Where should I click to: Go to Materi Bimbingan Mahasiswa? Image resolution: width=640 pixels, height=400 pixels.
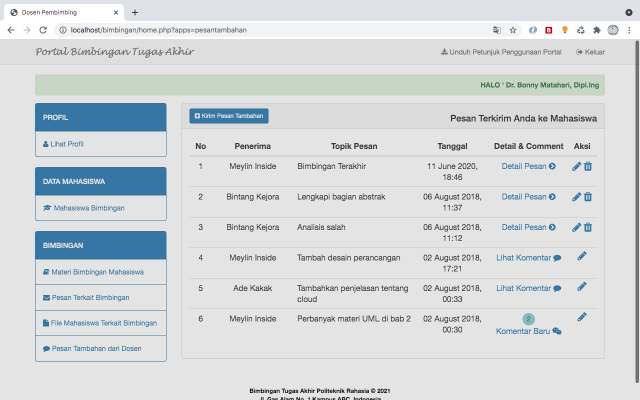pos(98,272)
